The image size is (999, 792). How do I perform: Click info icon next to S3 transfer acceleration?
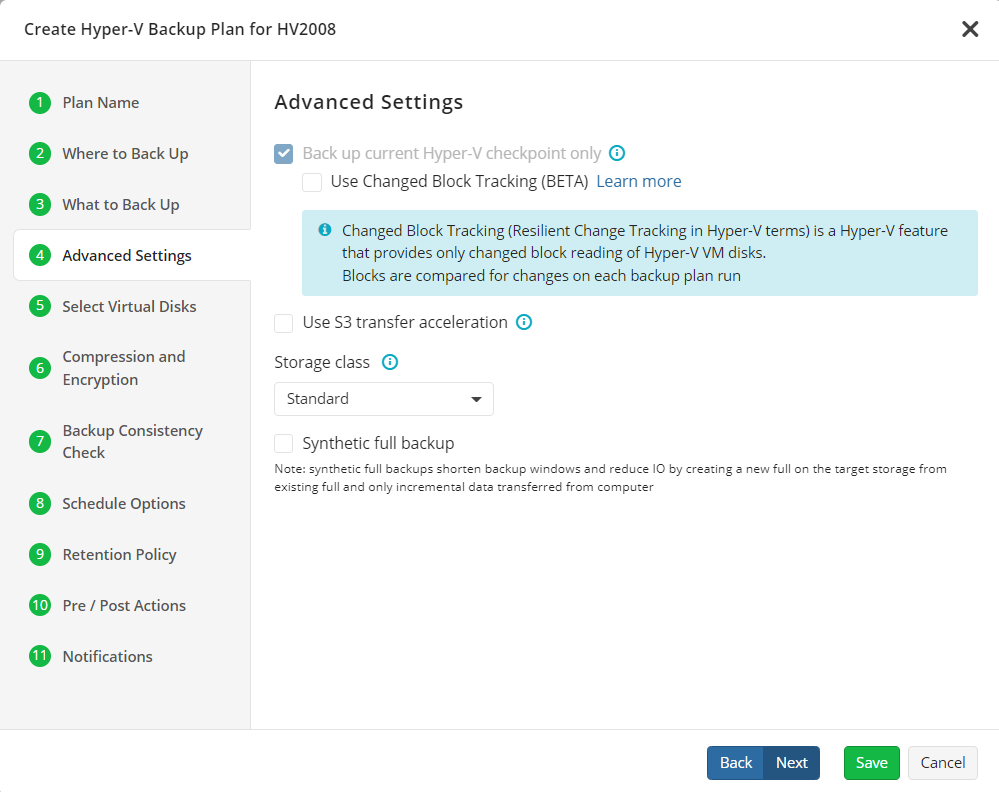tap(524, 322)
